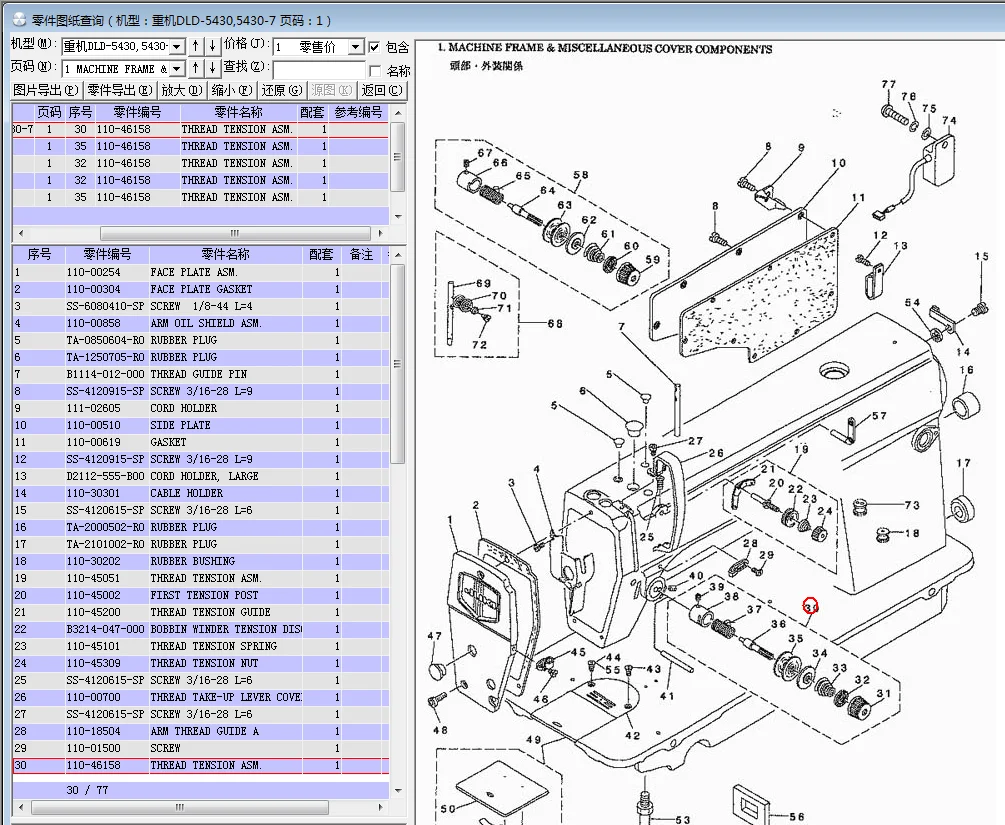
Task: Select row 22 BOBBIN WINDER TENSION
Action: [200, 629]
